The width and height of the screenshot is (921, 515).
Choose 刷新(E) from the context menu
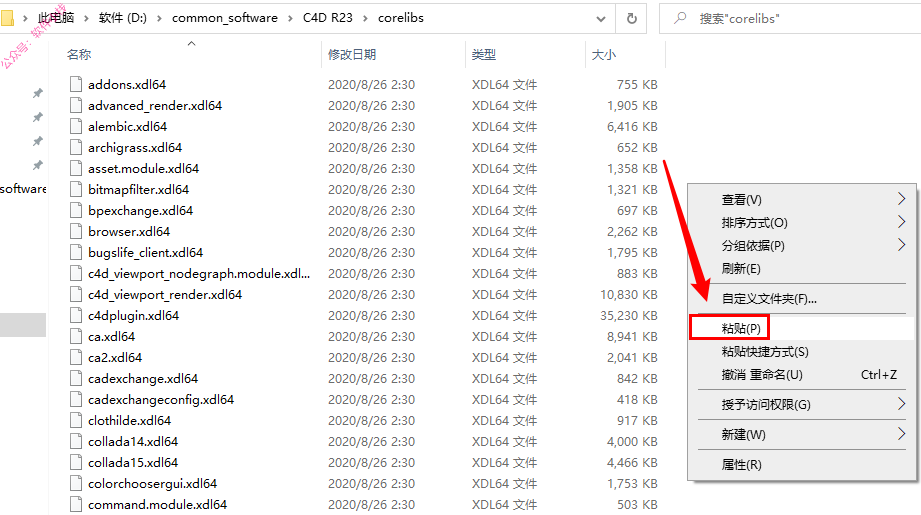tap(802, 268)
